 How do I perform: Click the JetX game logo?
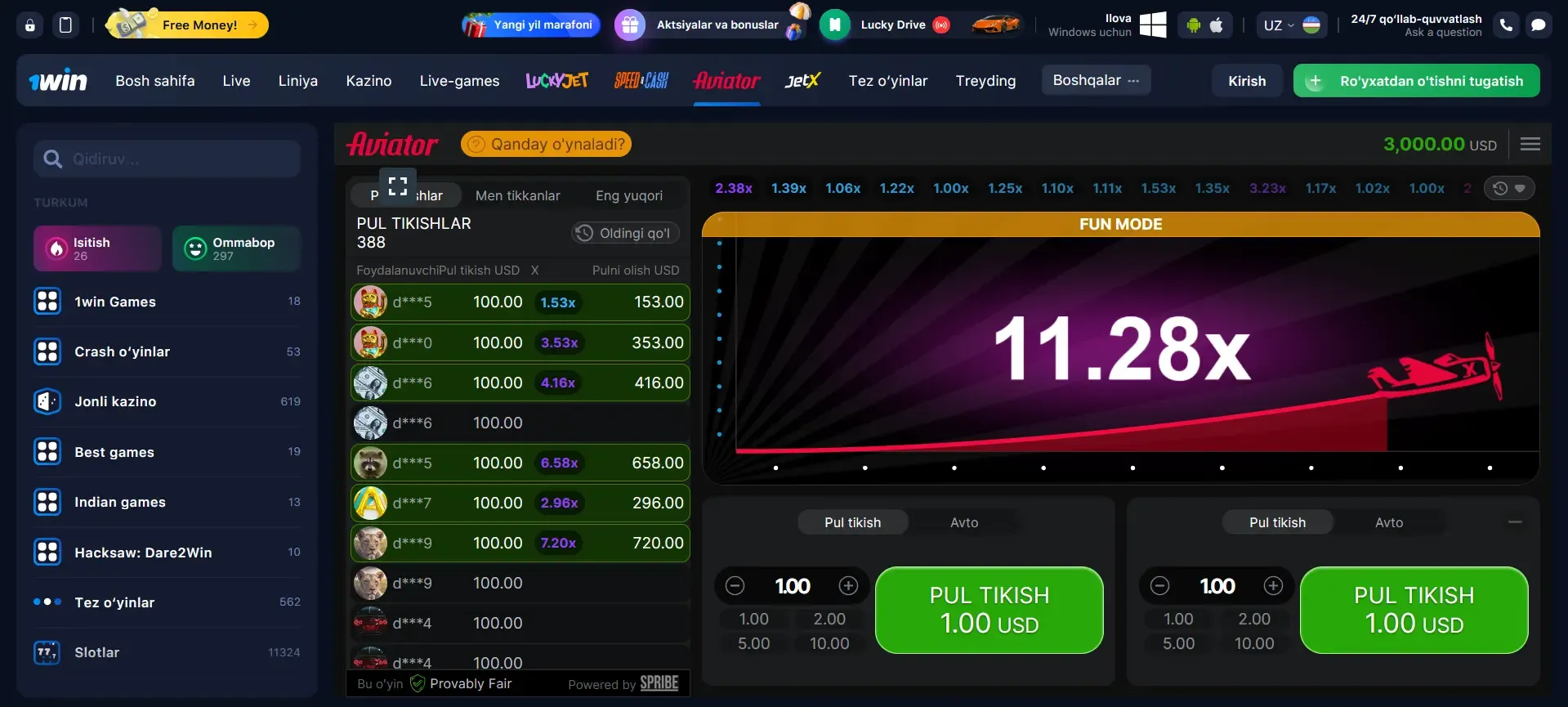click(802, 81)
